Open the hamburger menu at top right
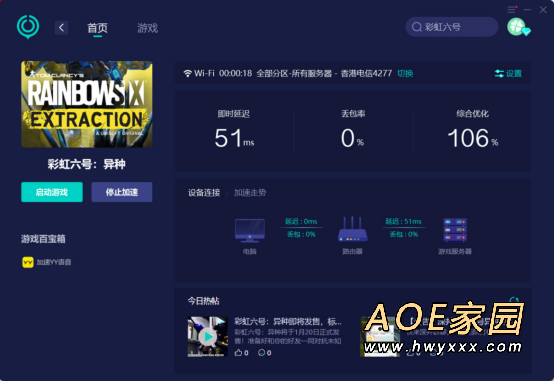Image resolution: width=554 pixels, height=382 pixels. [x=511, y=10]
